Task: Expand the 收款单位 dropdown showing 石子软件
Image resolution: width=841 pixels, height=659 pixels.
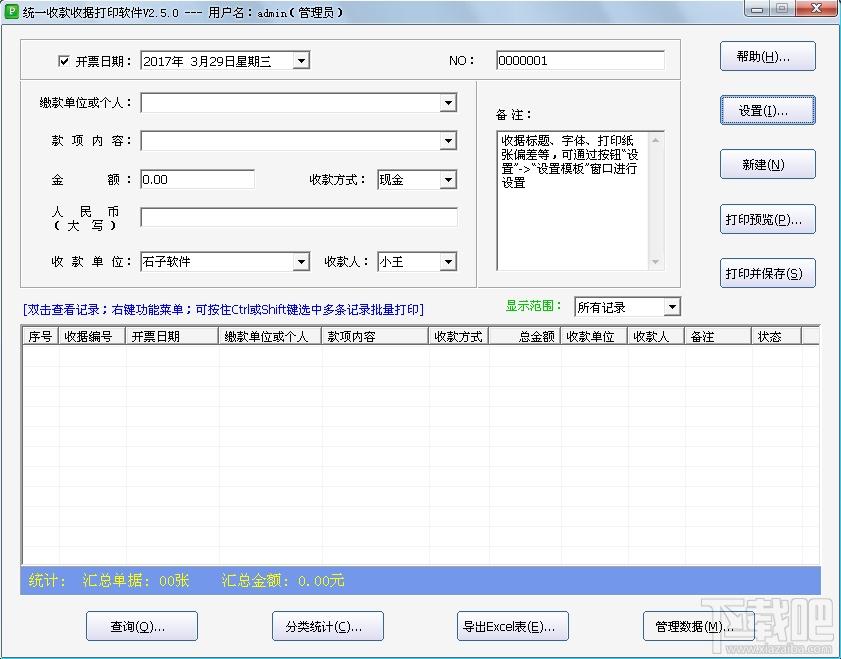Action: [301, 262]
